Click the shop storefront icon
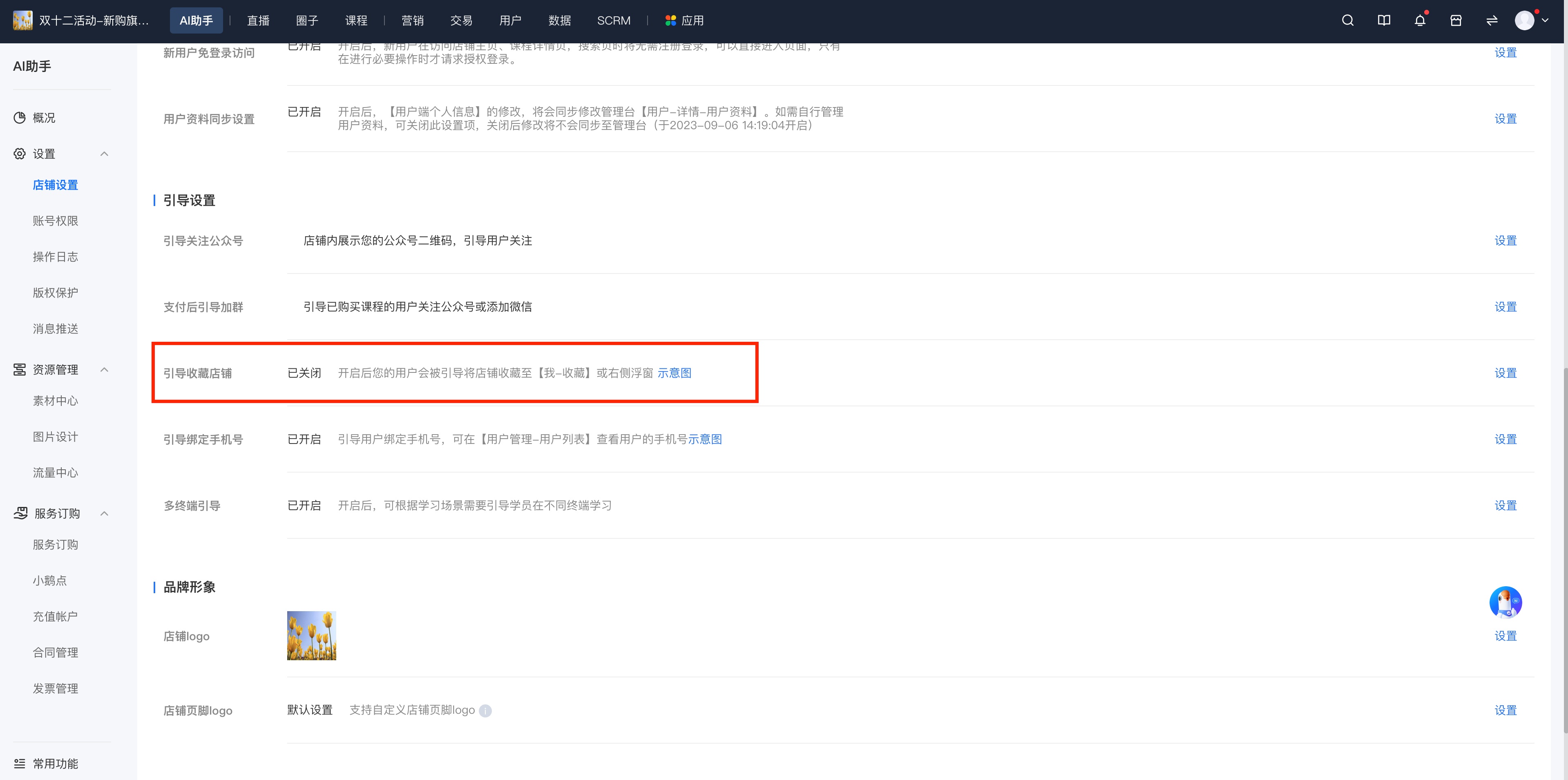Viewport: 1568px width, 780px height. (1456, 20)
